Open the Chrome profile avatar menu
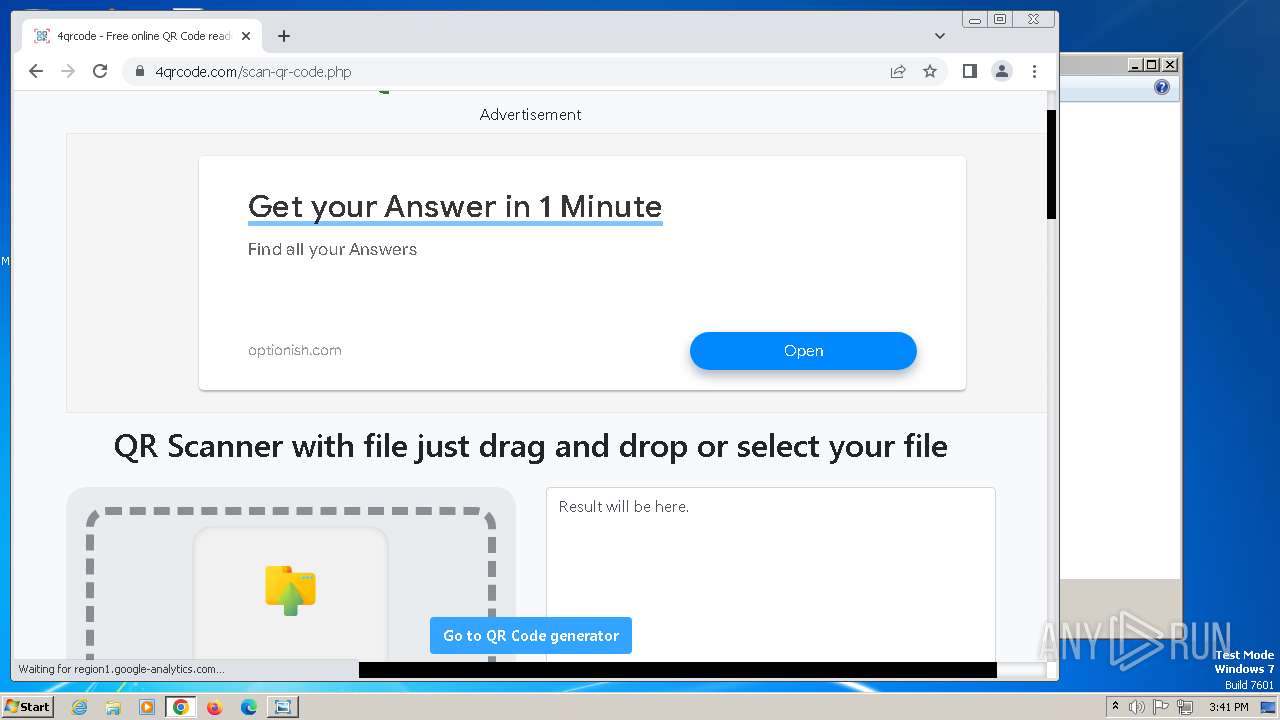Viewport: 1280px width, 720px height. 1001,71
